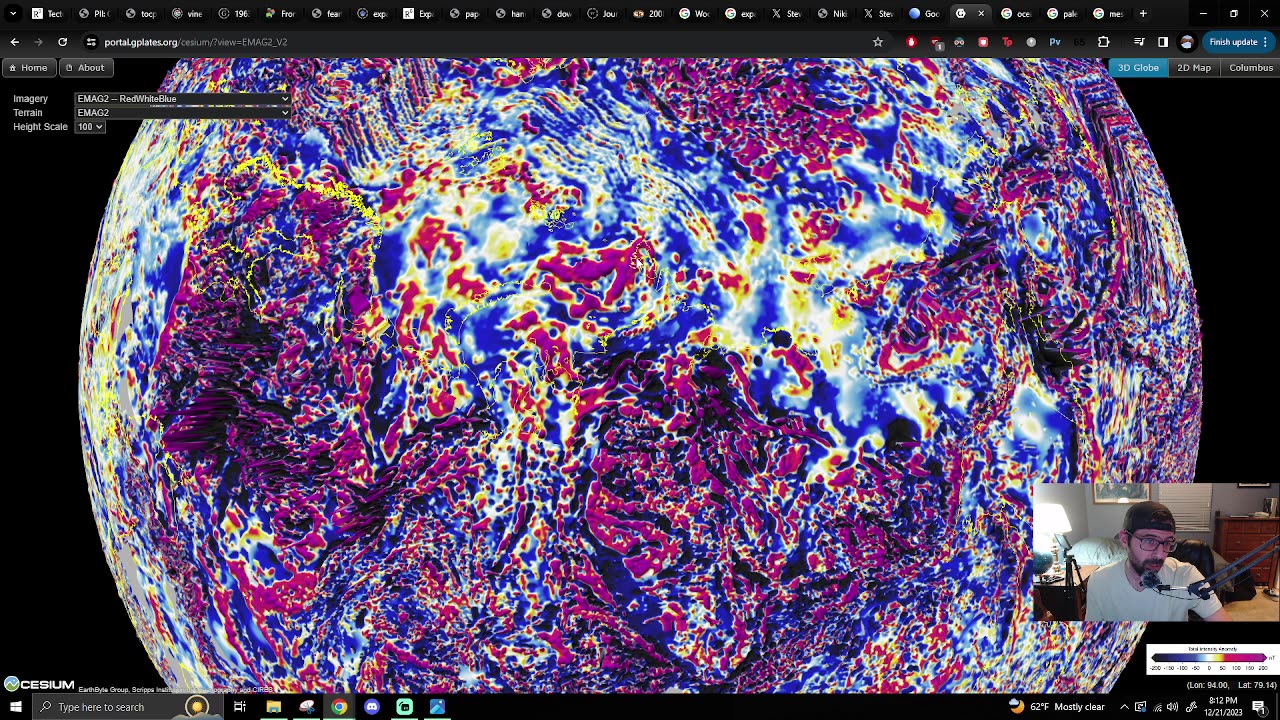Switch to Columbus view
Image resolution: width=1280 pixels, height=720 pixels.
(x=1251, y=67)
